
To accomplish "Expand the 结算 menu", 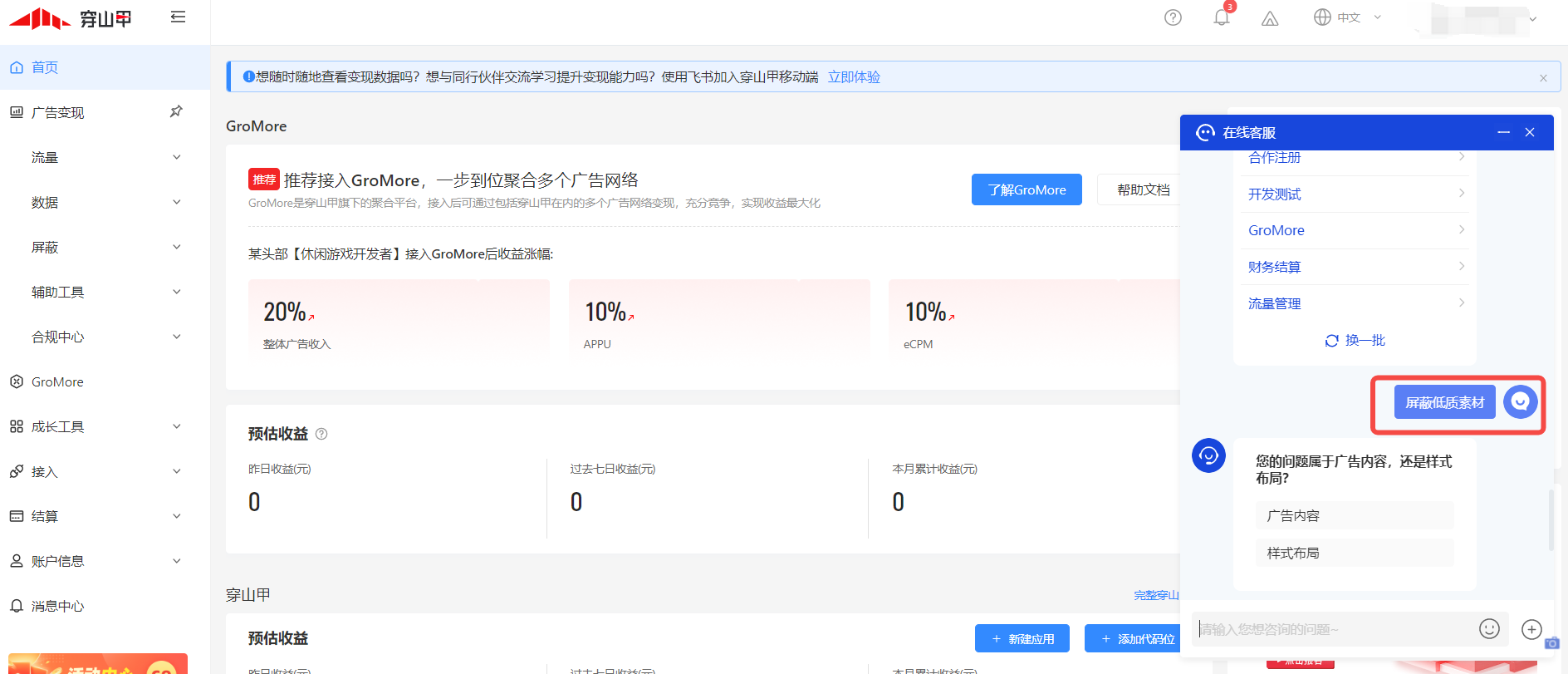I will [x=176, y=516].
